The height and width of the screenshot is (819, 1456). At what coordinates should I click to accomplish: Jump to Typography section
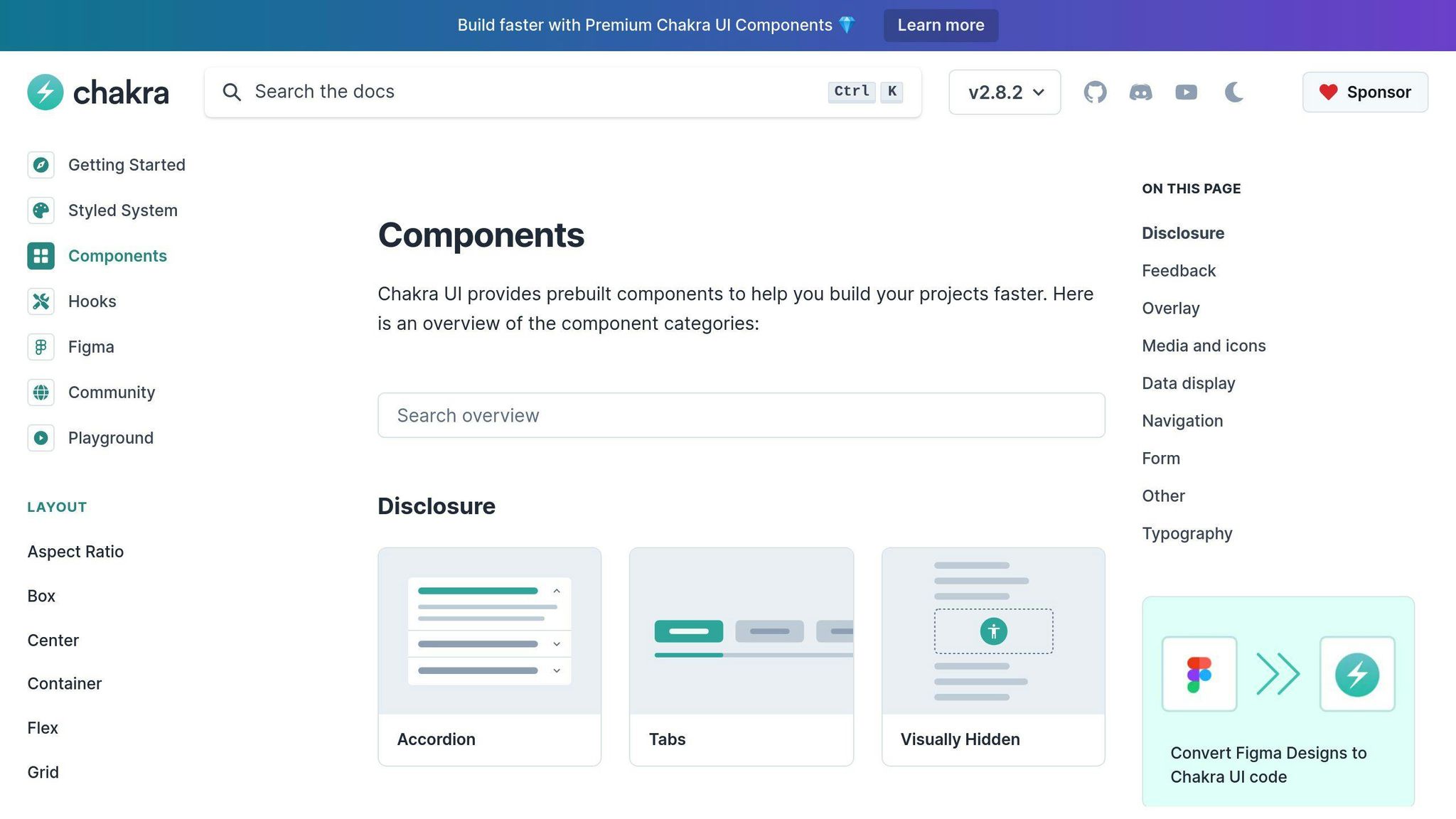(1187, 534)
